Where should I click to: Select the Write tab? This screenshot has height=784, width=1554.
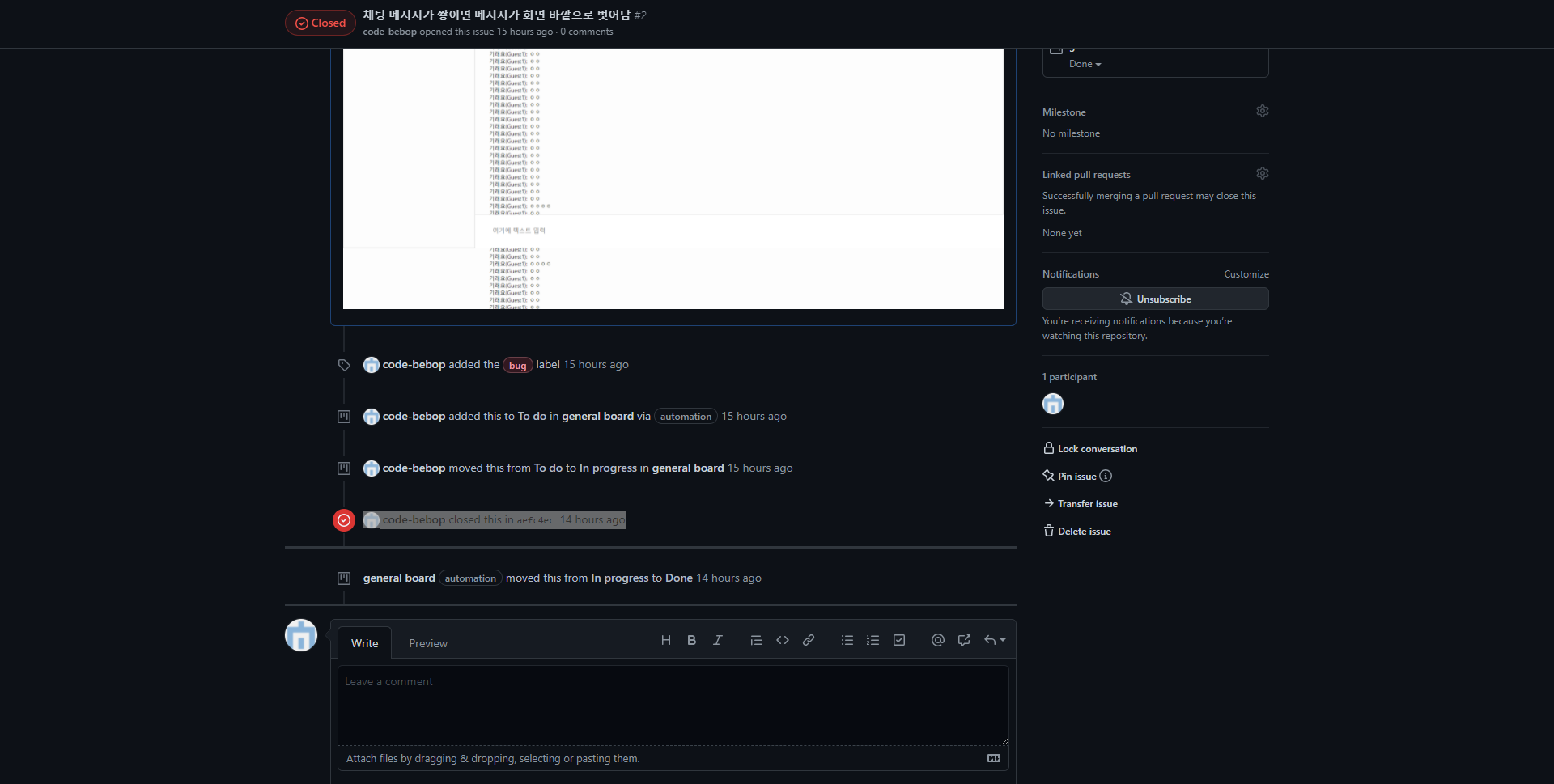click(x=364, y=643)
